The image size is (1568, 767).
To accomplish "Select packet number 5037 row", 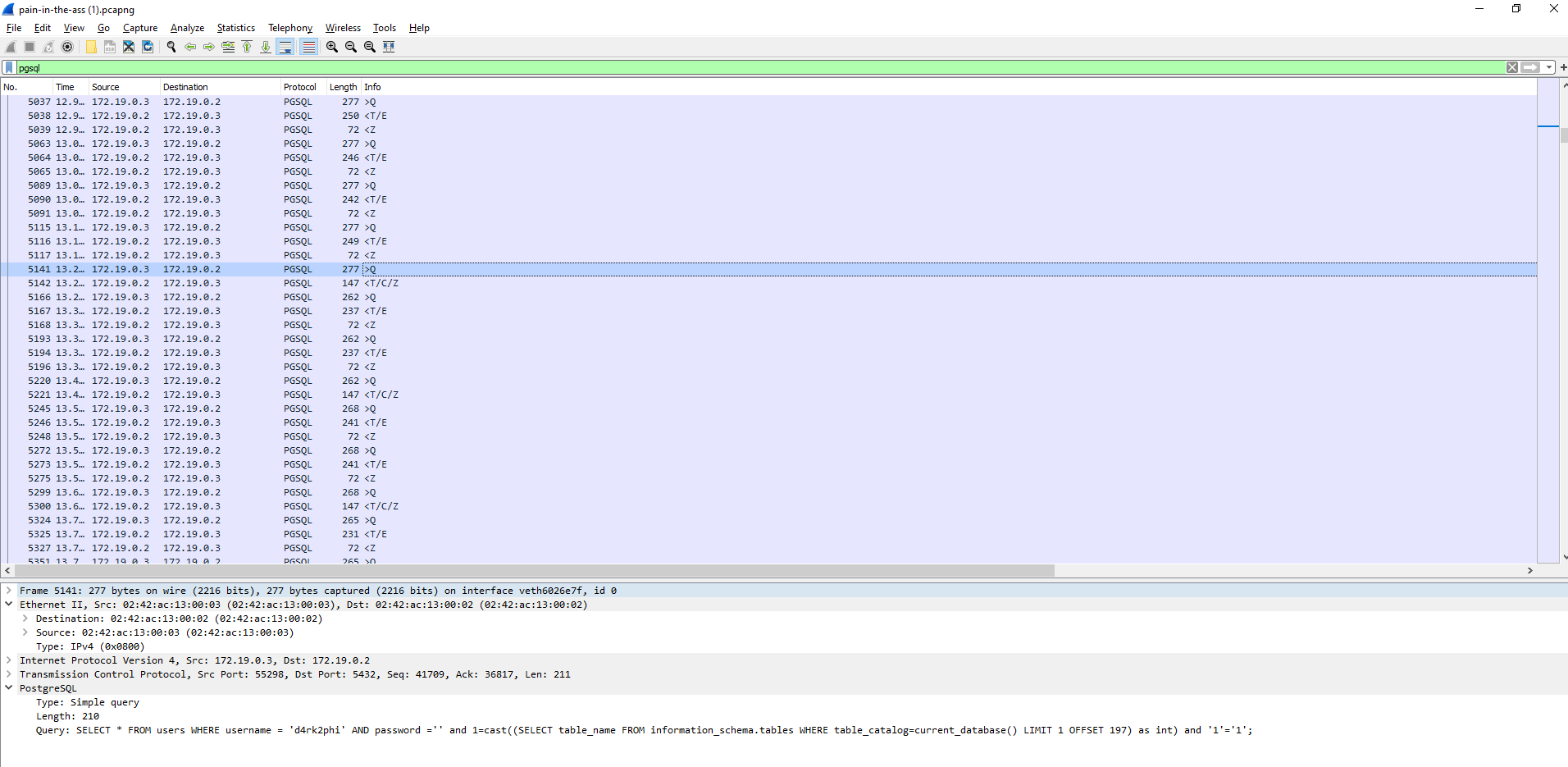I will click(x=768, y=102).
